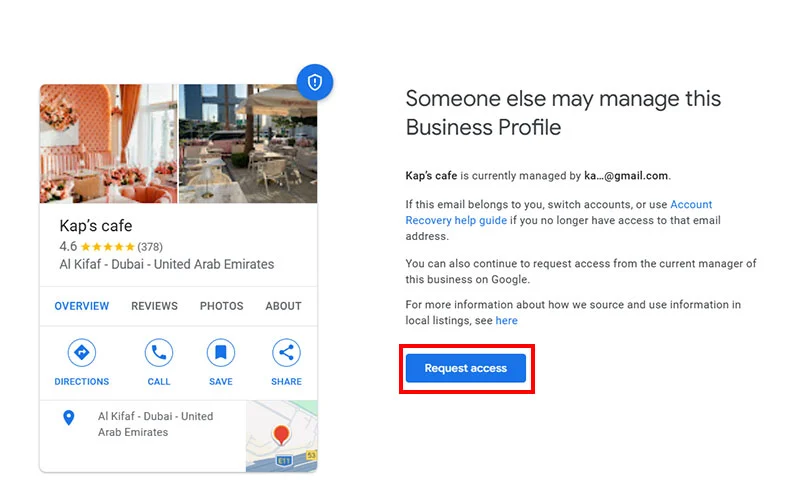800x500 pixels.
Task: Follow the 'here' local listings link
Action: point(507,321)
